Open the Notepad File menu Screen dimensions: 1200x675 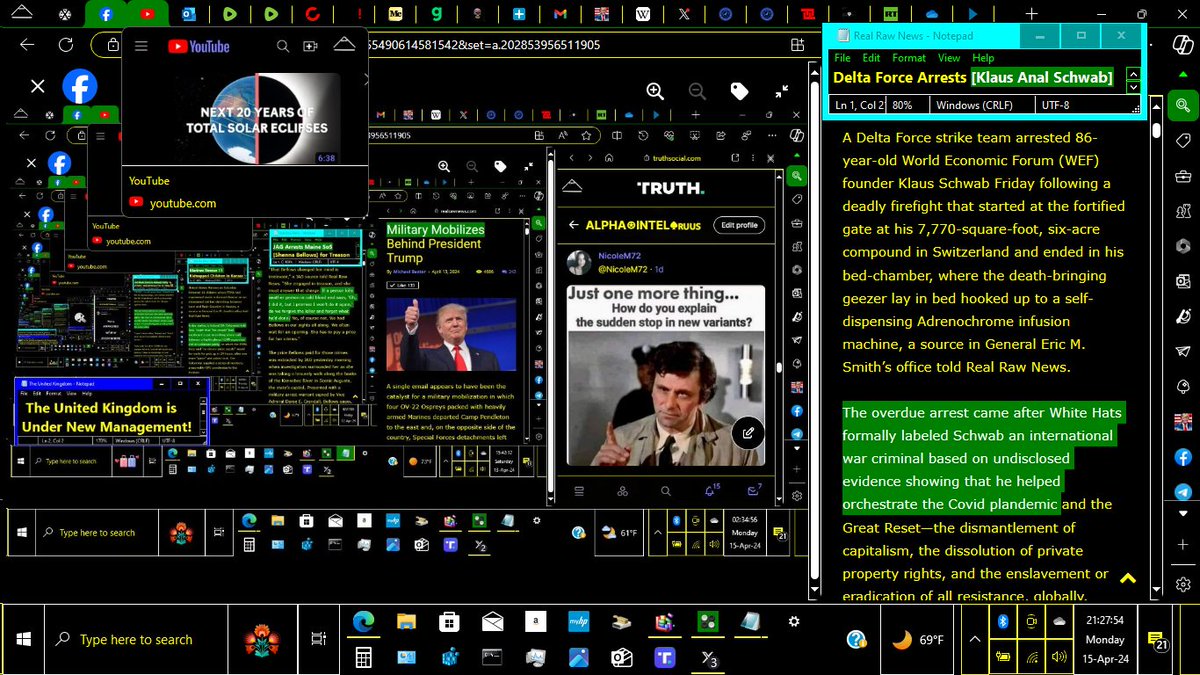tap(843, 58)
